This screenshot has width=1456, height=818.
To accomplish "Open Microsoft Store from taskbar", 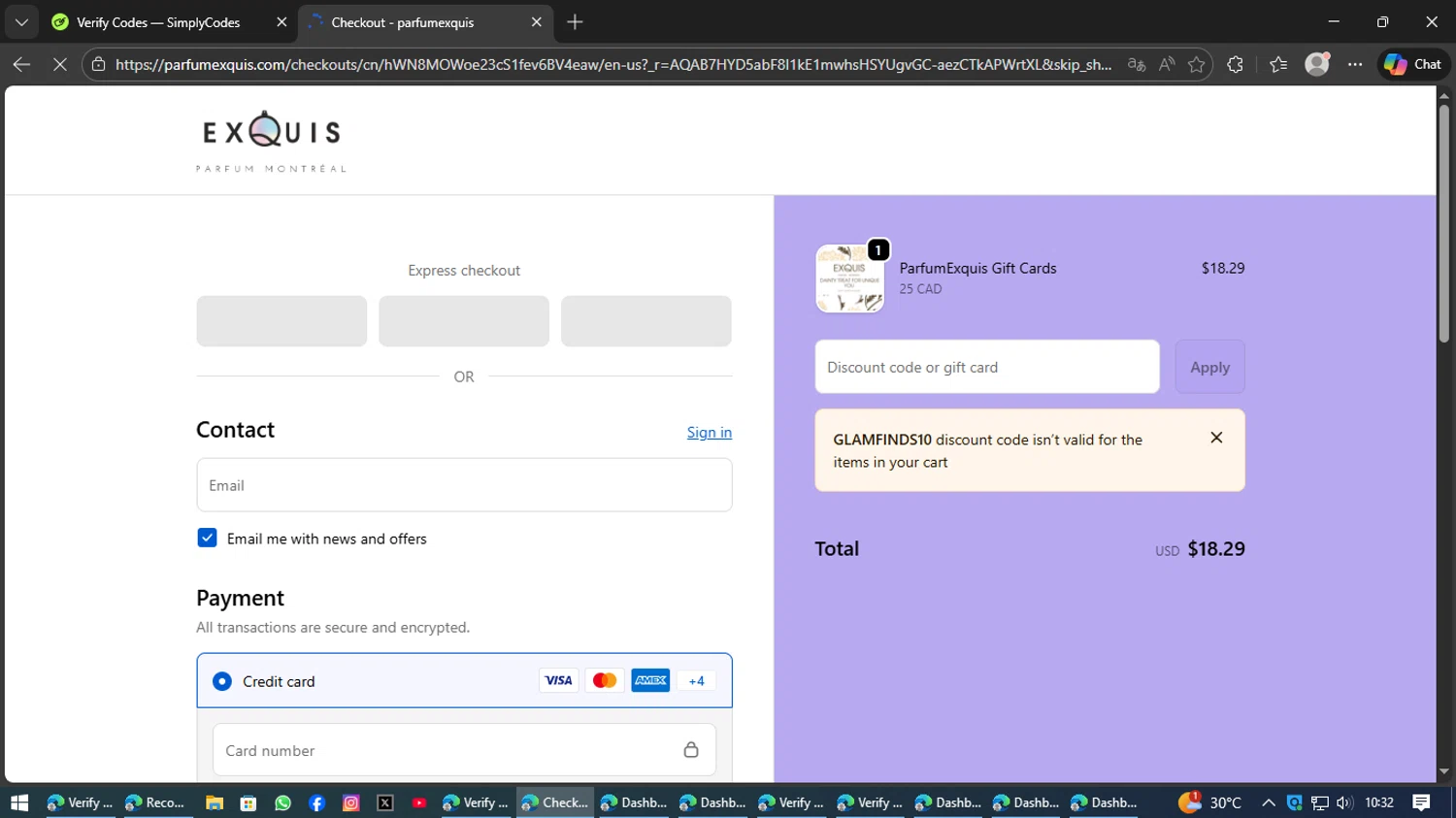I will (x=248, y=802).
